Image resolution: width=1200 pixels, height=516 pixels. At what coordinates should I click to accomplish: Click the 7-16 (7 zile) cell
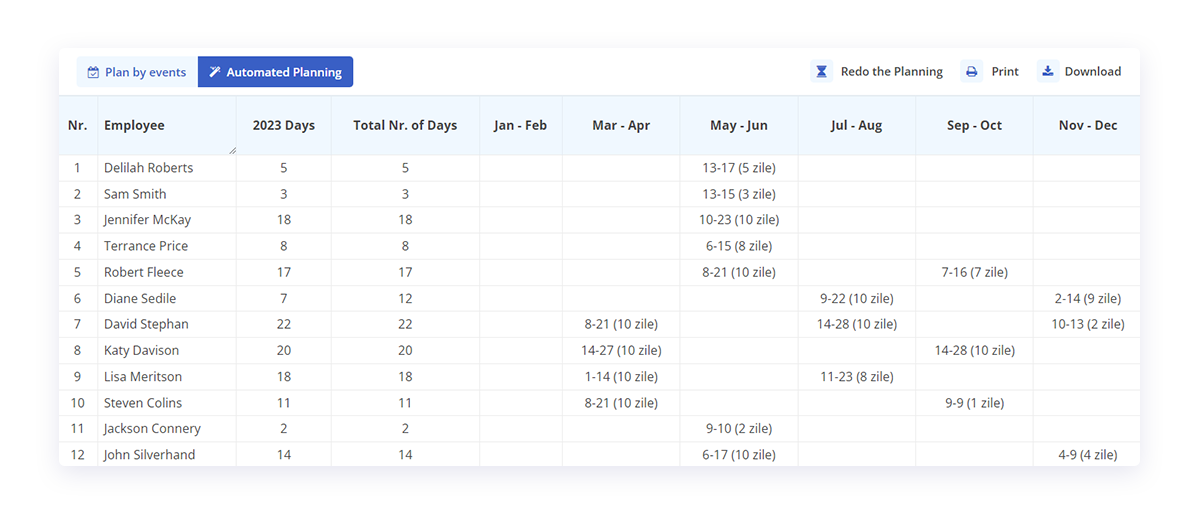point(975,272)
